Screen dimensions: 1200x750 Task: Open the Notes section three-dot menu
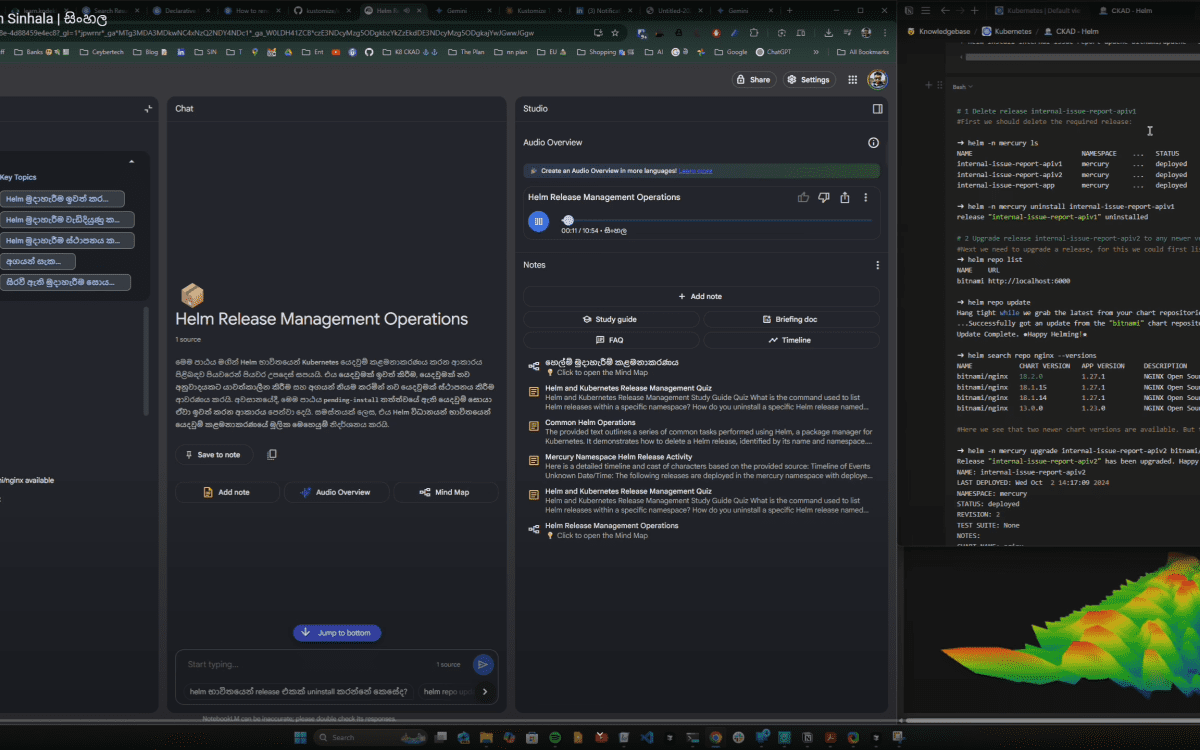click(x=877, y=265)
